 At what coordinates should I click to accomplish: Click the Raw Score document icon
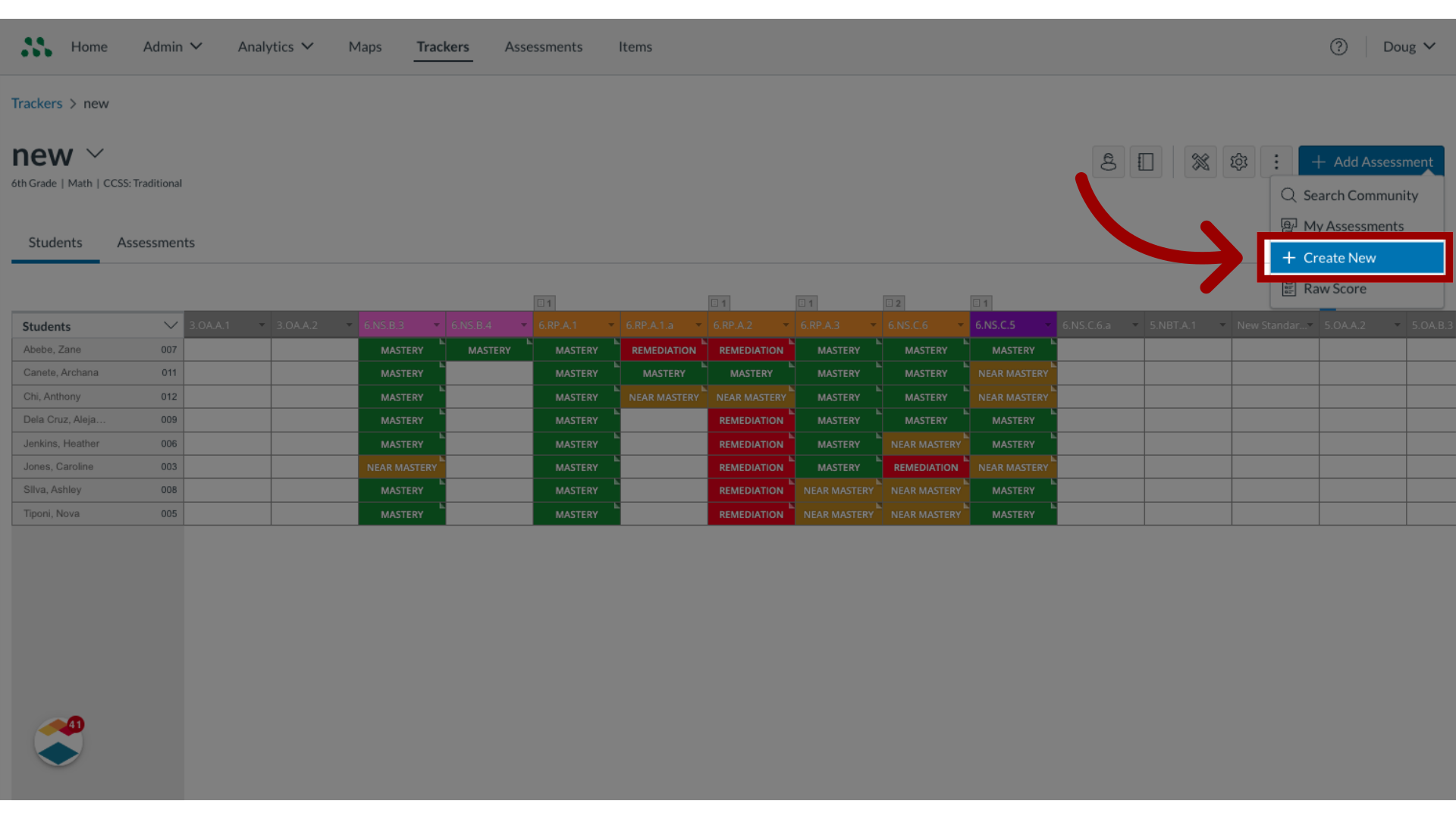tap(1288, 289)
